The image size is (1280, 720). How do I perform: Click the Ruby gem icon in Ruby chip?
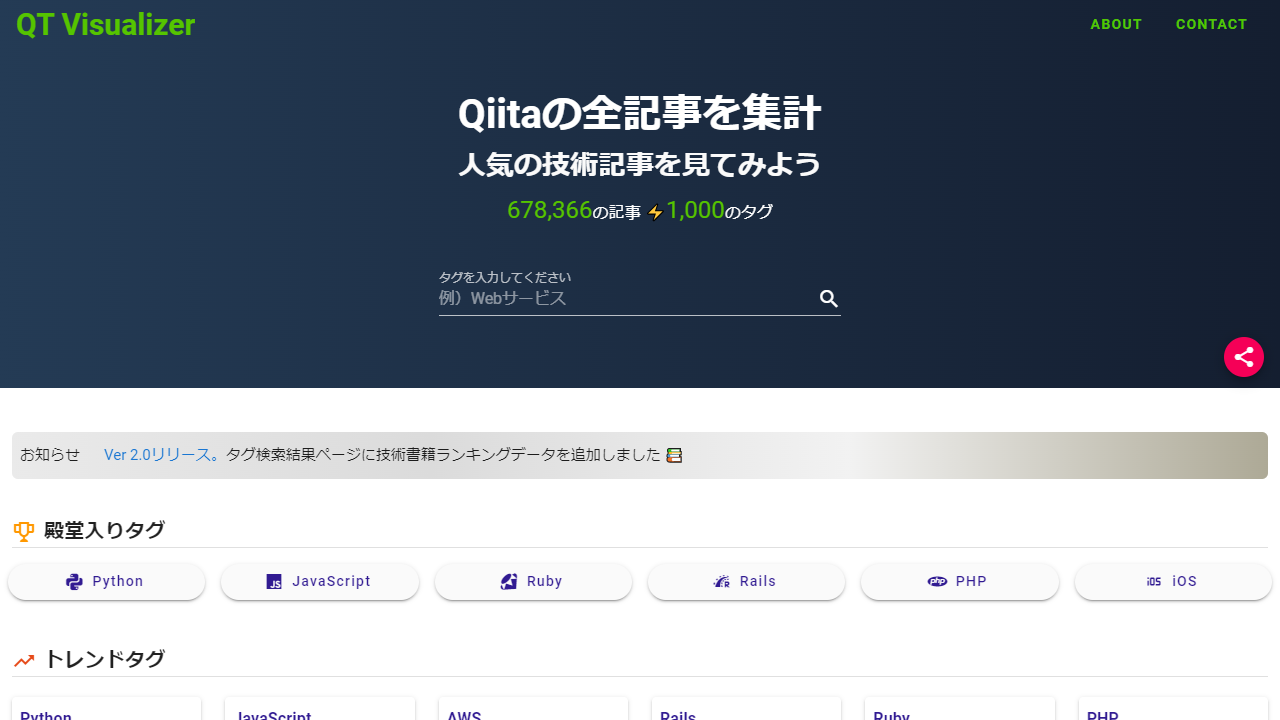509,582
